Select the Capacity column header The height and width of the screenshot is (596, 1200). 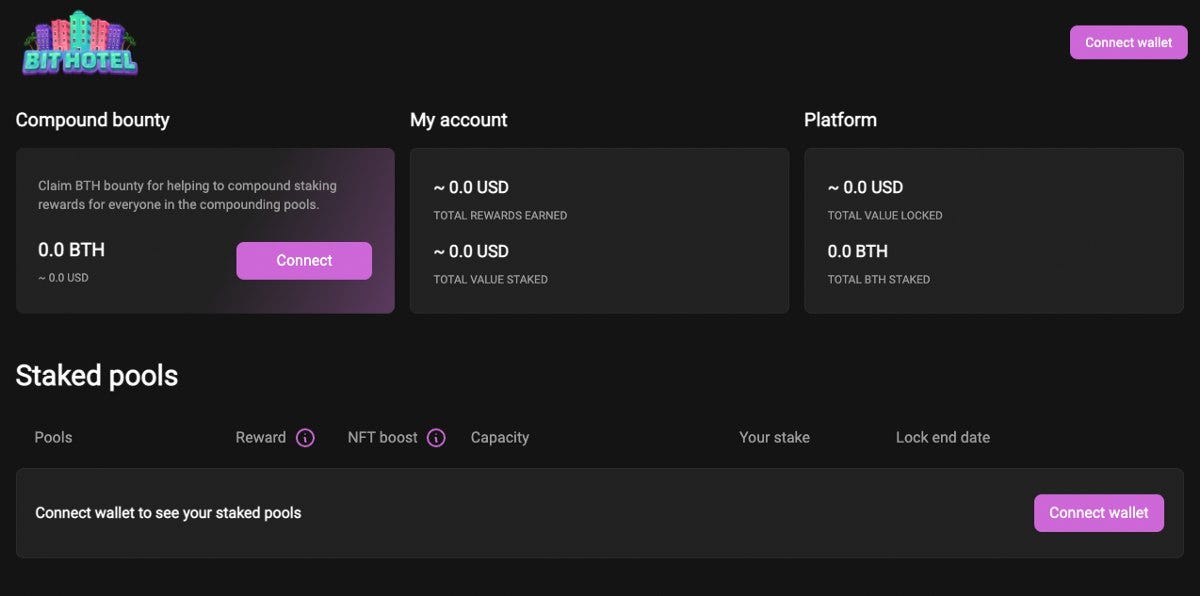click(500, 438)
